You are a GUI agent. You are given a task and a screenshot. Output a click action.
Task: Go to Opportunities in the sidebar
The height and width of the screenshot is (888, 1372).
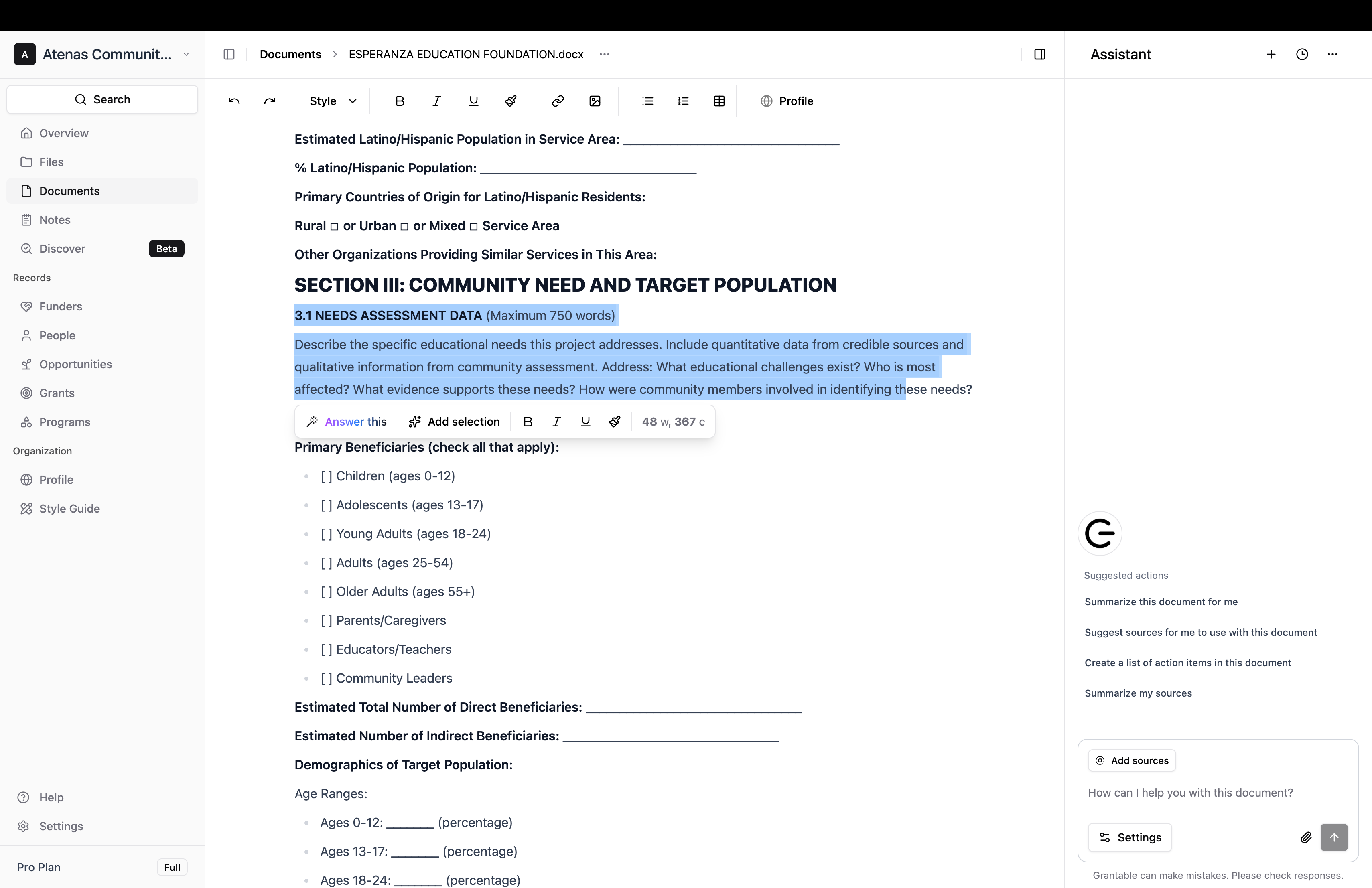tap(75, 364)
